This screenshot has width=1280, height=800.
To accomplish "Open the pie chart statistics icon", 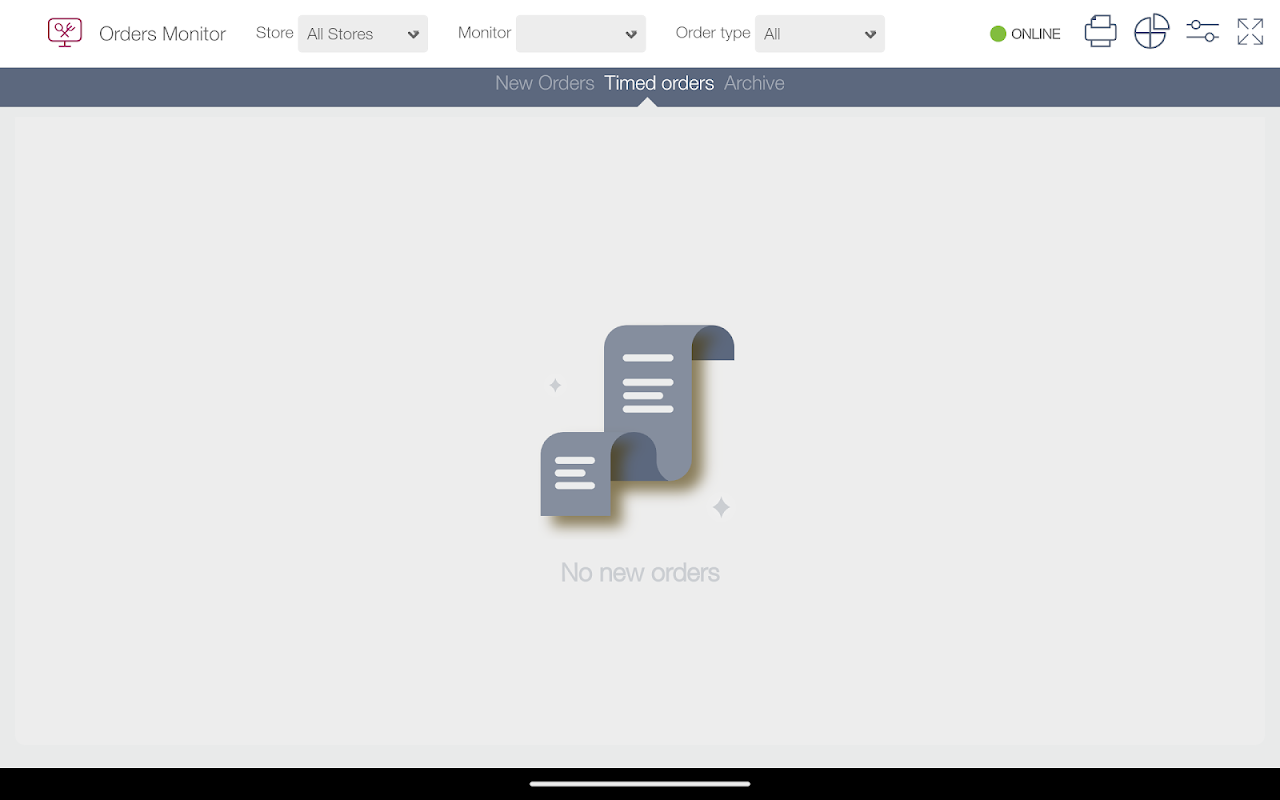I will point(1151,32).
